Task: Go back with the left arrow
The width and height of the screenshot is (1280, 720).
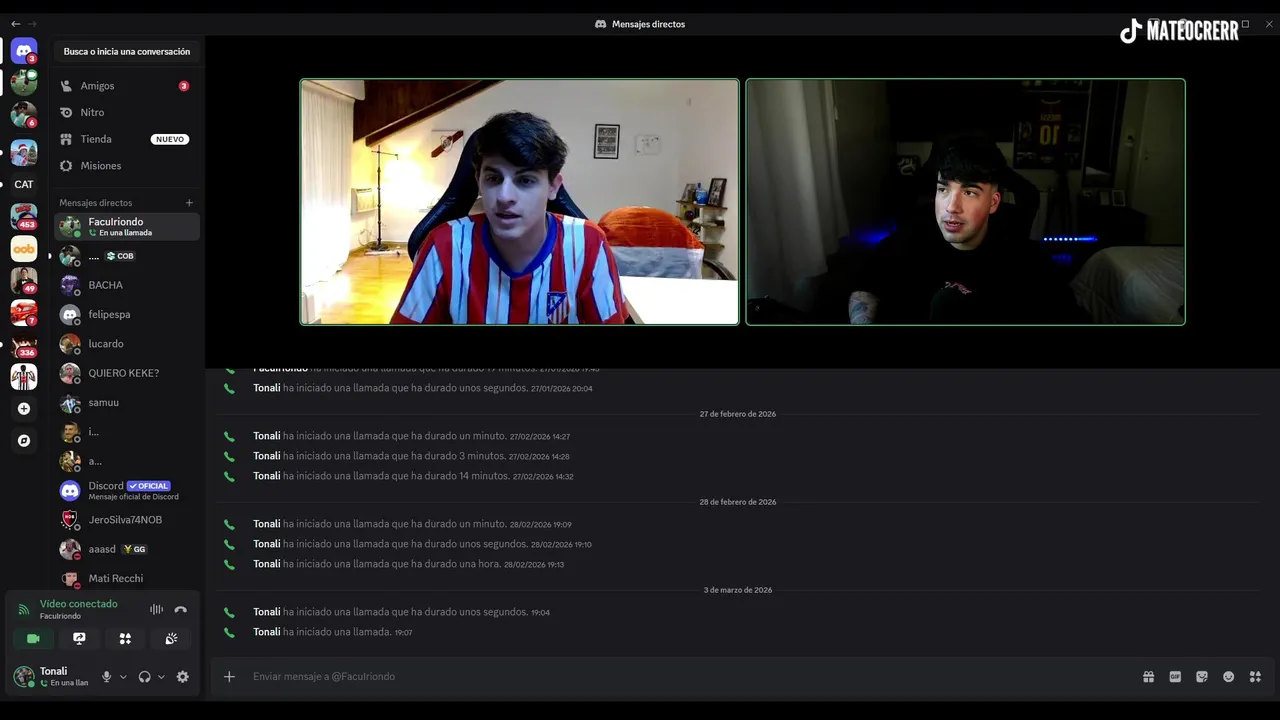Action: tap(15, 23)
